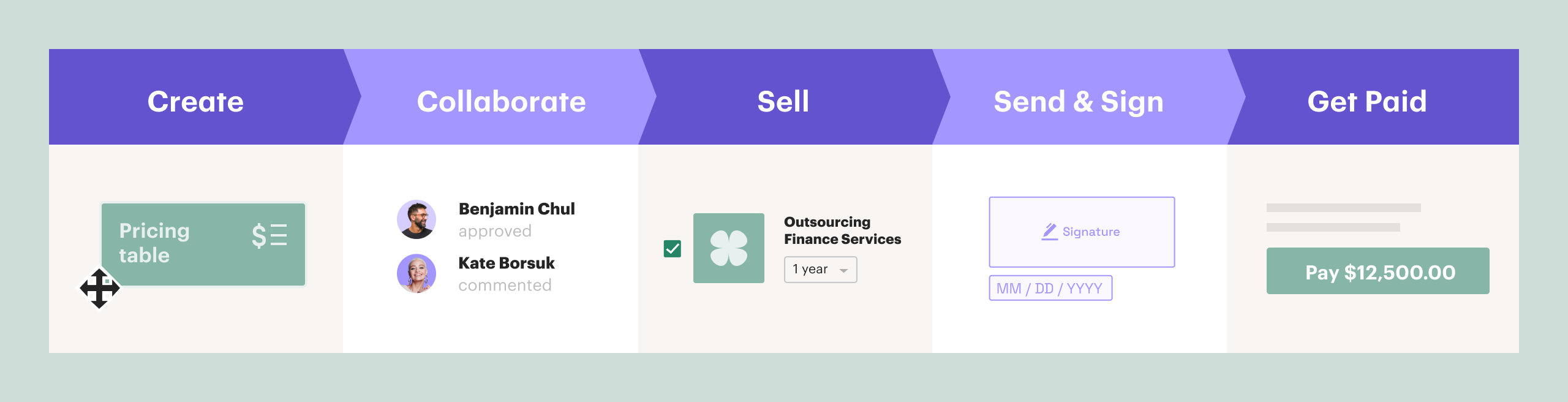Open Kate Borsuk's avatar
This screenshot has height=402, width=1568.
pos(417,273)
